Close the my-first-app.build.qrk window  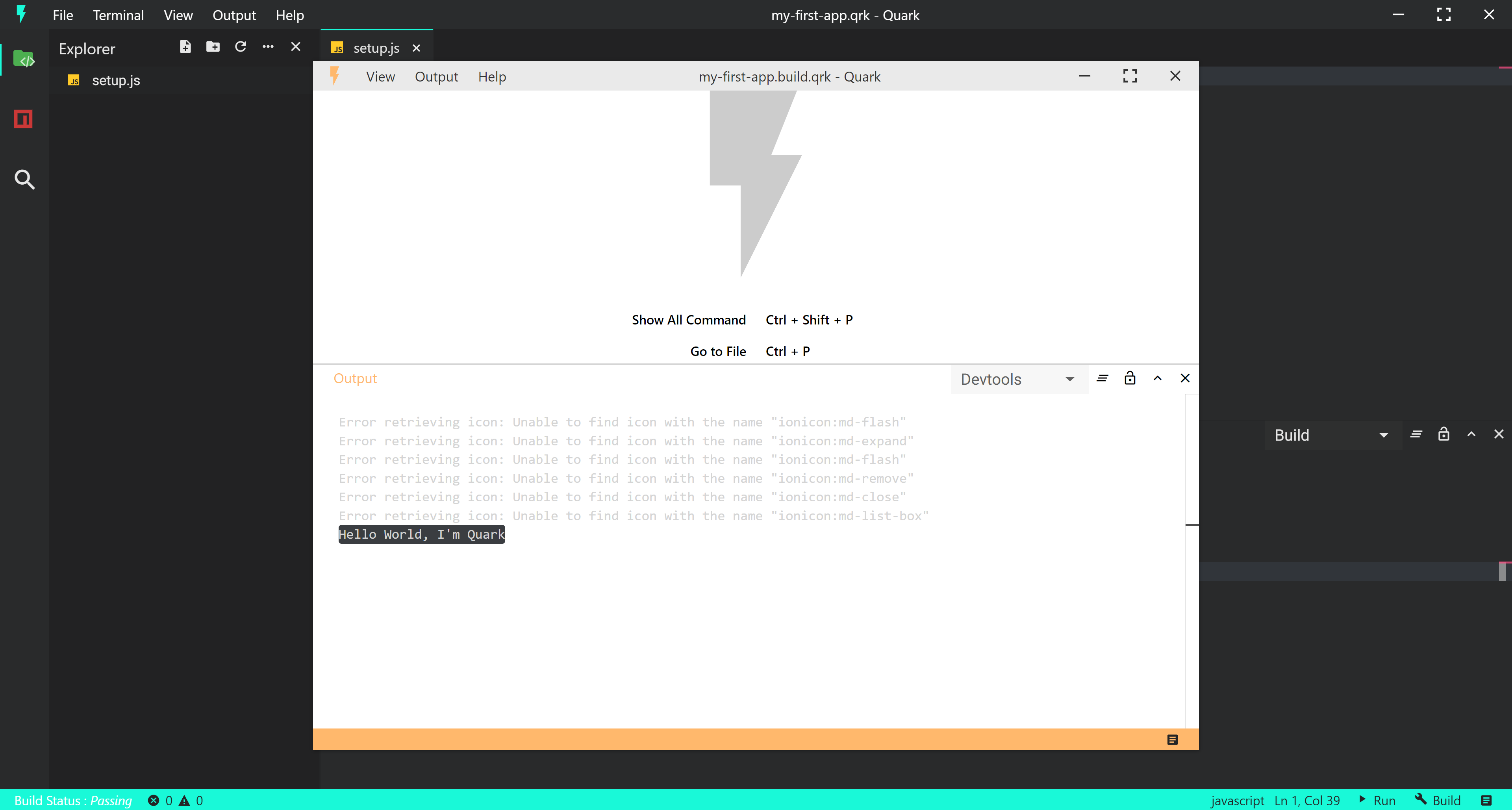(x=1175, y=76)
